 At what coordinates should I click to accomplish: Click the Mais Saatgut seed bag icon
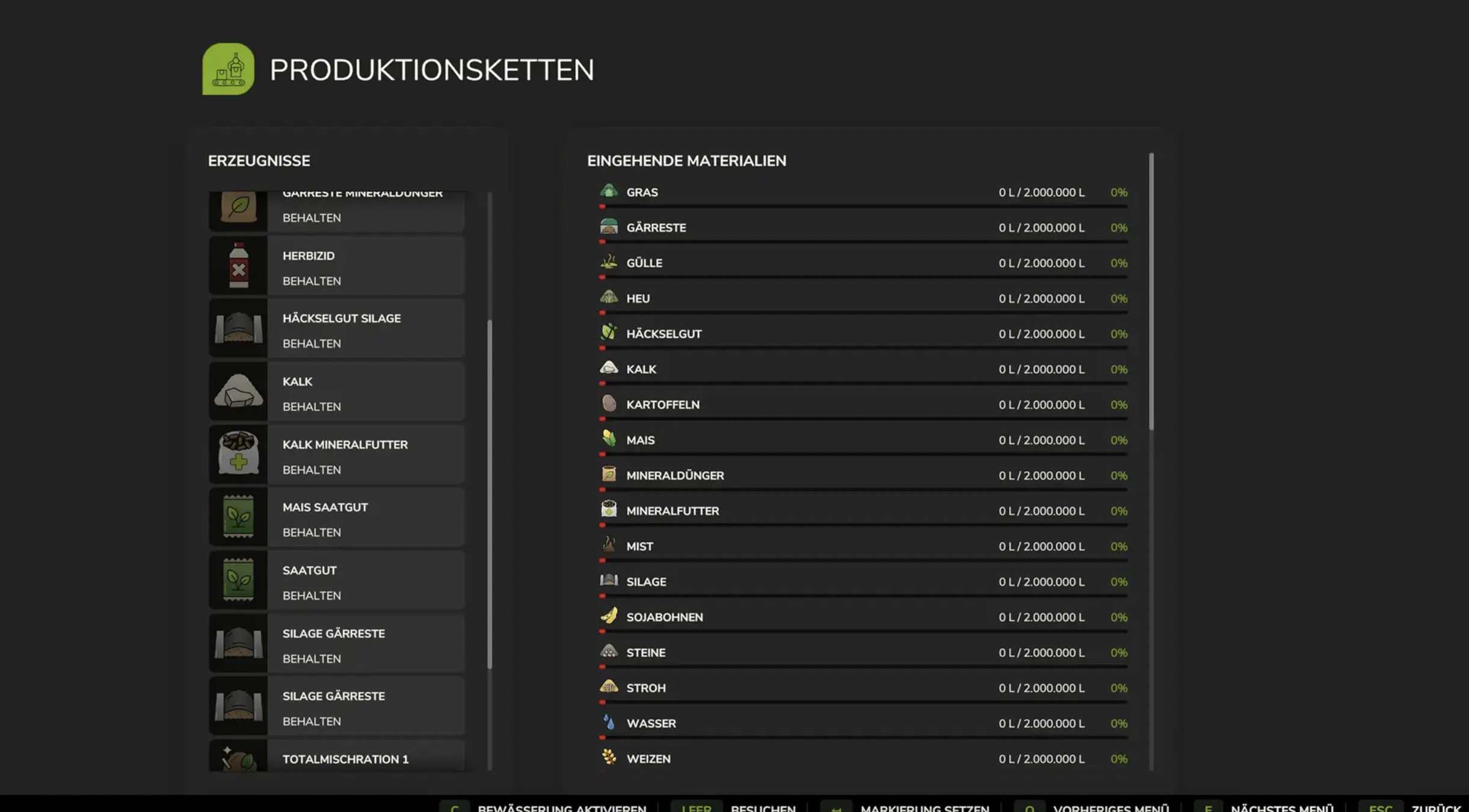click(238, 517)
